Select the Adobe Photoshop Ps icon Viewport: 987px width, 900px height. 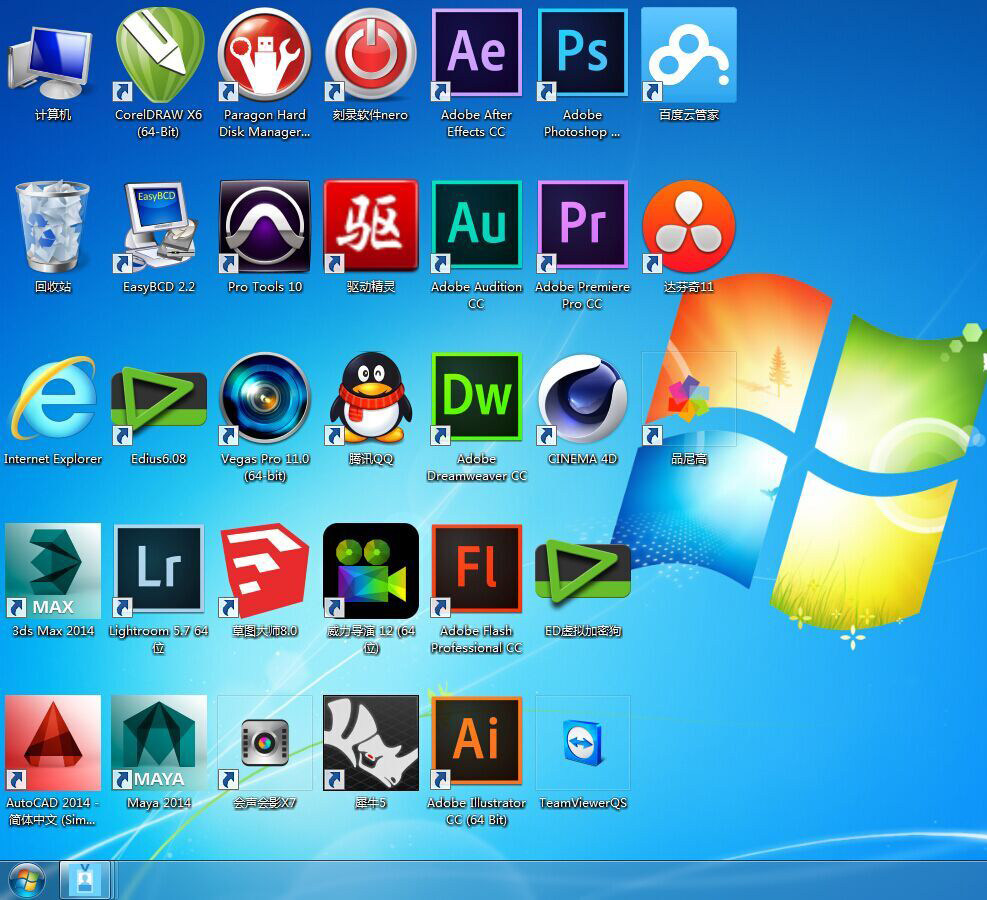pos(582,55)
